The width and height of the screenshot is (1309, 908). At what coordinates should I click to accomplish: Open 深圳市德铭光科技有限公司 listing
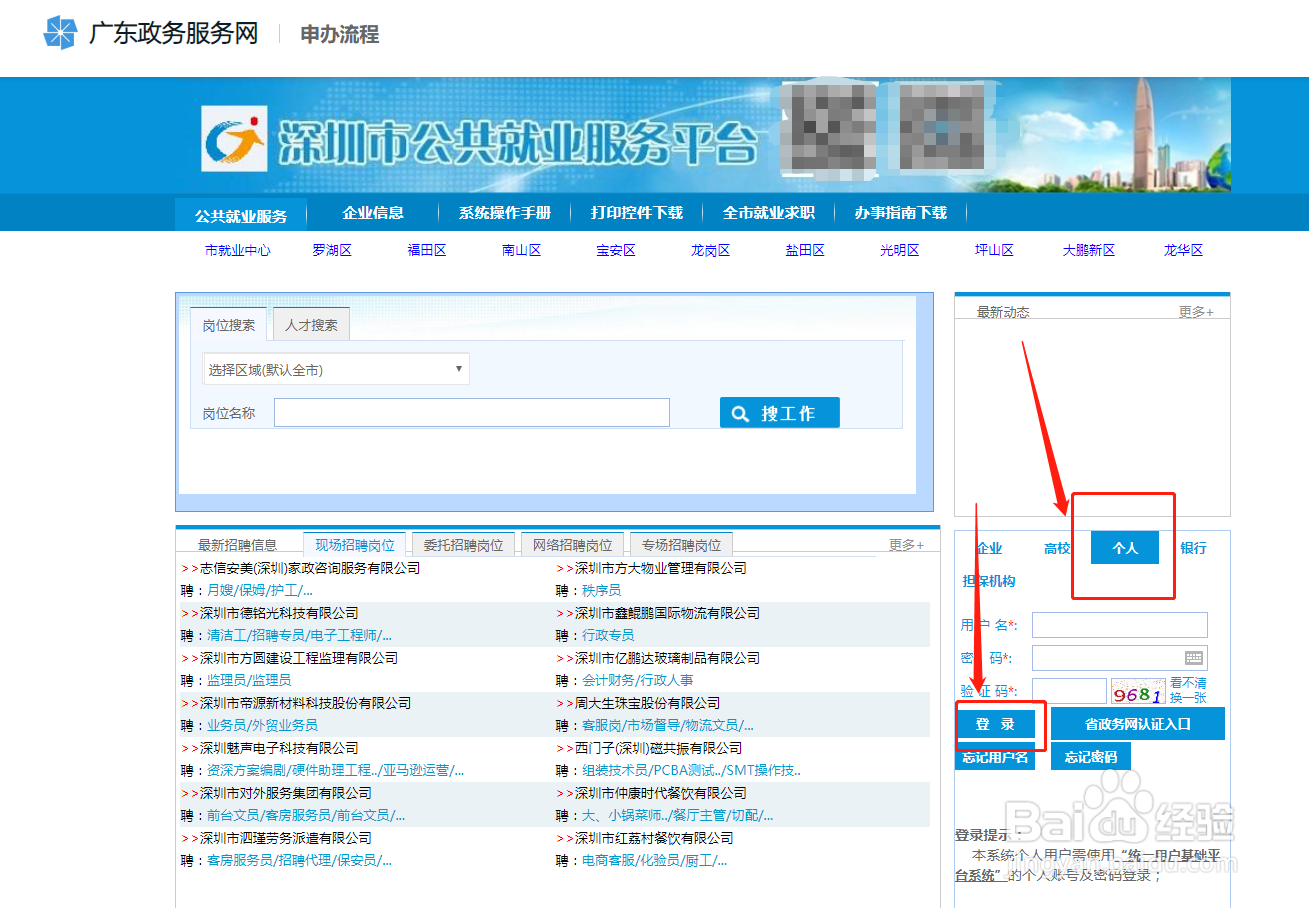pos(279,613)
